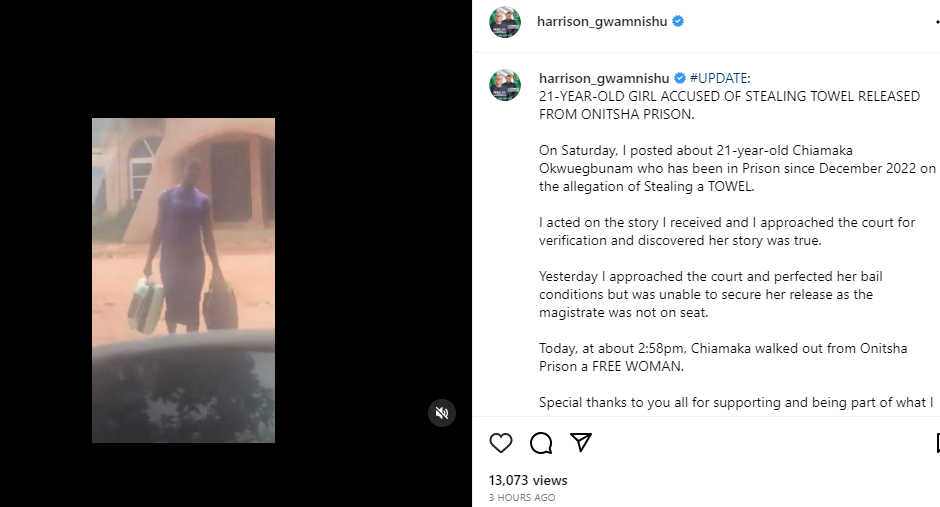Follow the #UPDATE hashtag link
940x507 pixels.
(x=718, y=79)
